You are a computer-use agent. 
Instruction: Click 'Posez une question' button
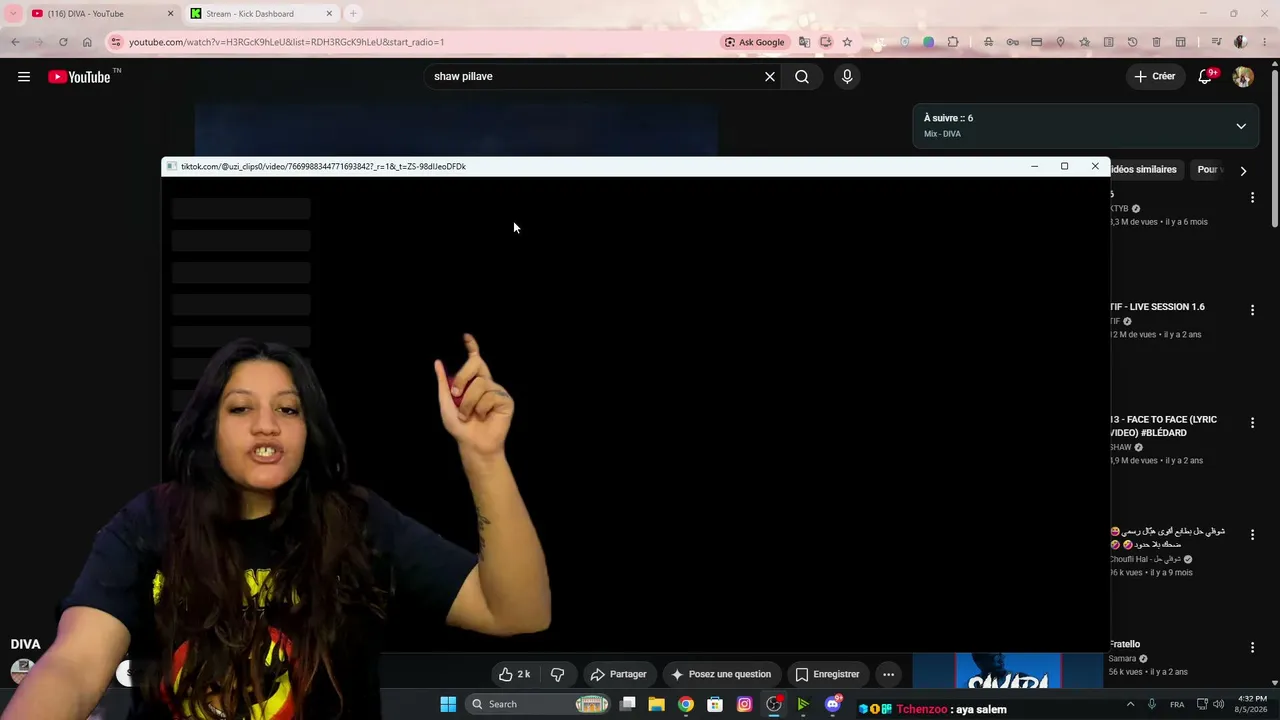(721, 674)
